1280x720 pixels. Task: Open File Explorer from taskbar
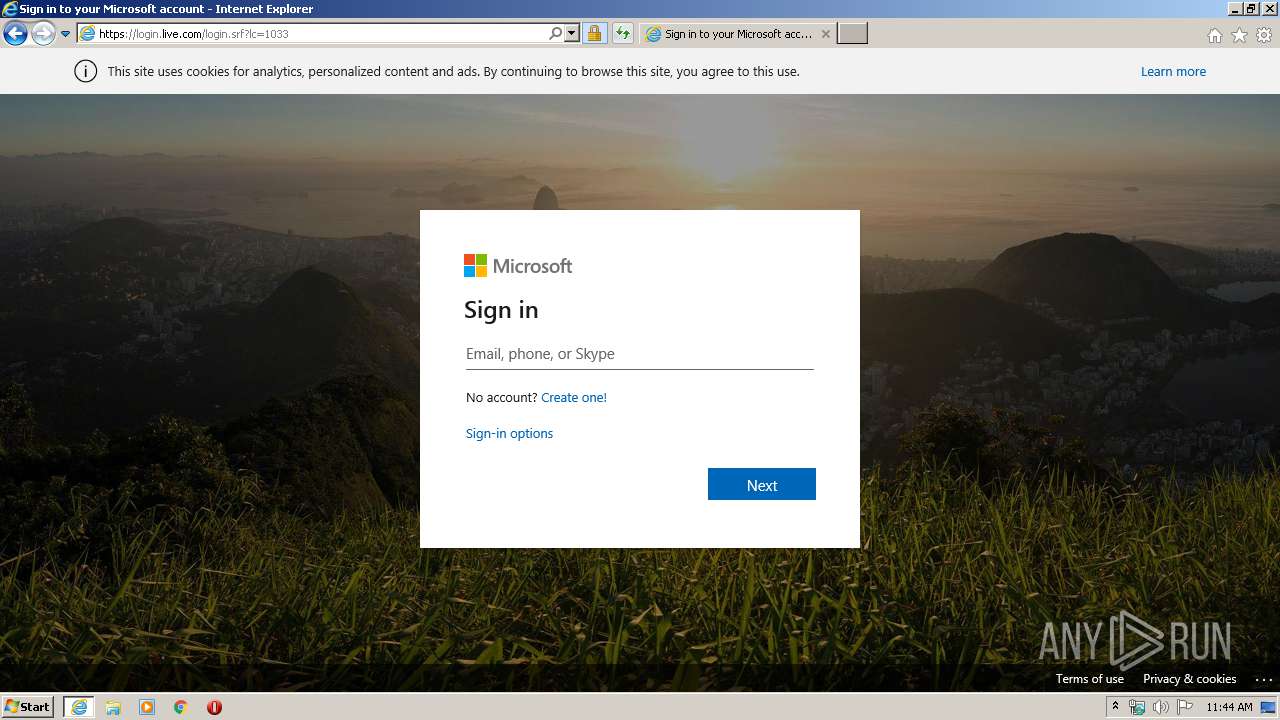(x=113, y=707)
